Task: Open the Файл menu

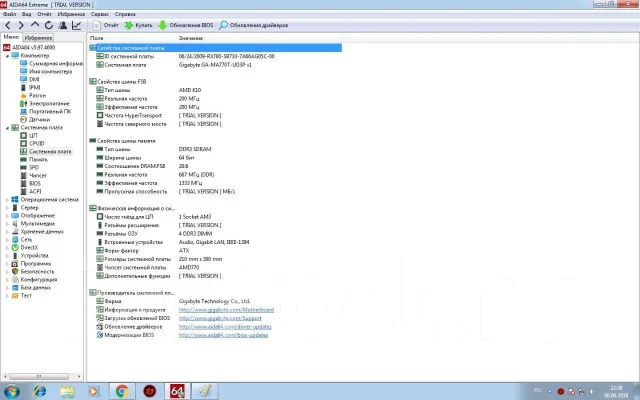Action: [9, 14]
